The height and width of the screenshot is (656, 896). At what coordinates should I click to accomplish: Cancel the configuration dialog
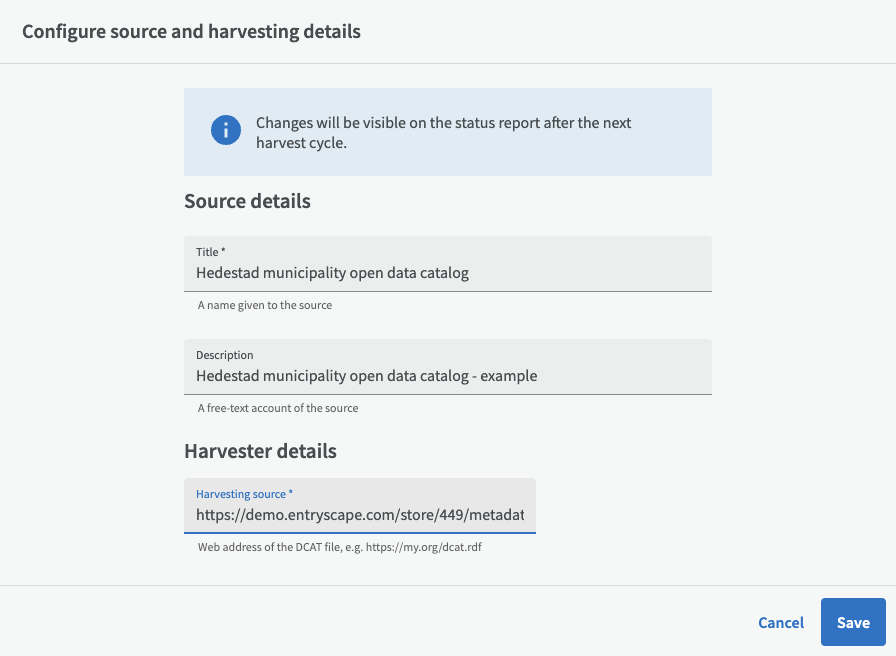[780, 622]
